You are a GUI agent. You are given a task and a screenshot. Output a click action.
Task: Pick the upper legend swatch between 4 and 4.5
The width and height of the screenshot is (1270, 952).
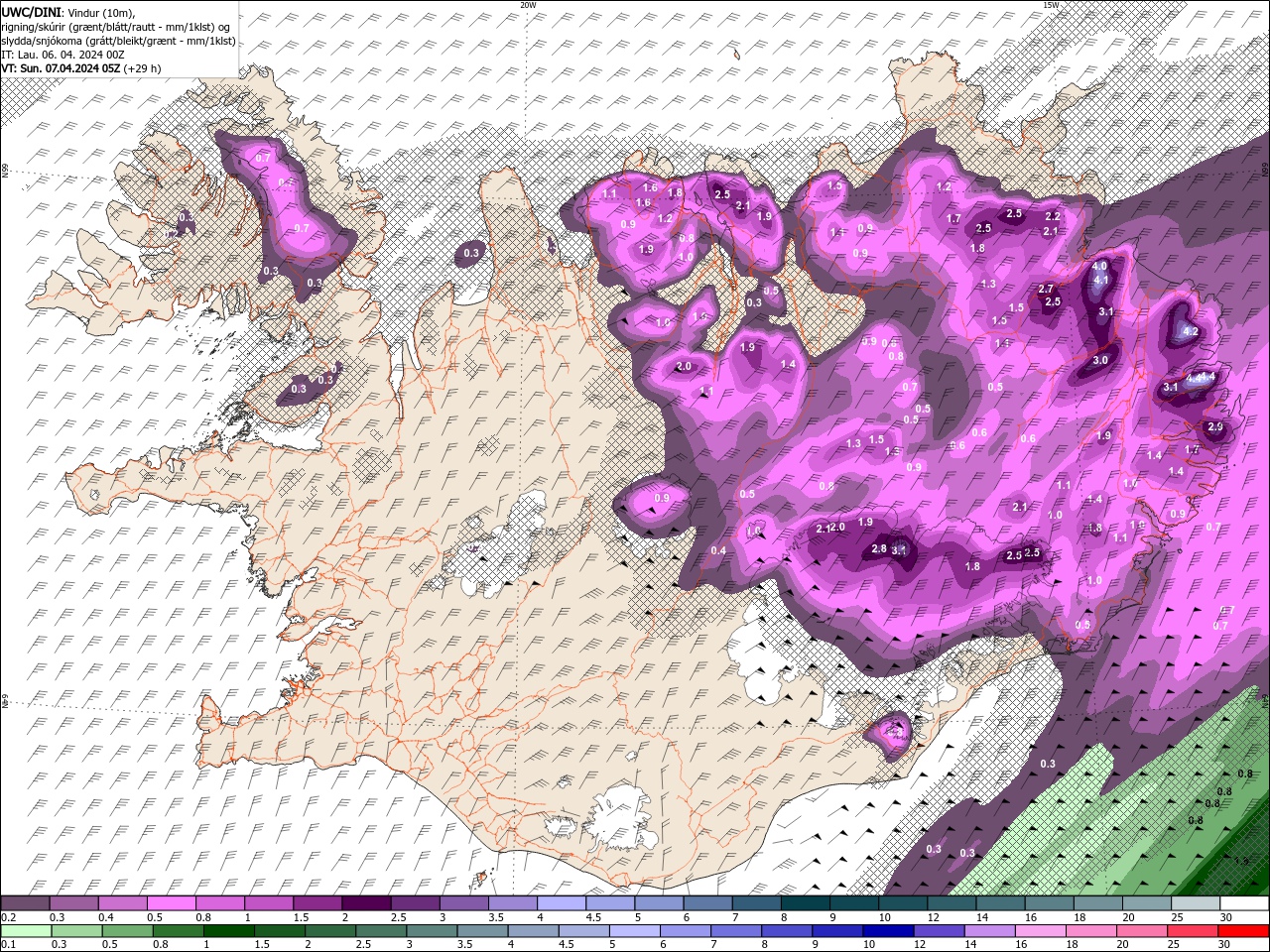tap(561, 903)
